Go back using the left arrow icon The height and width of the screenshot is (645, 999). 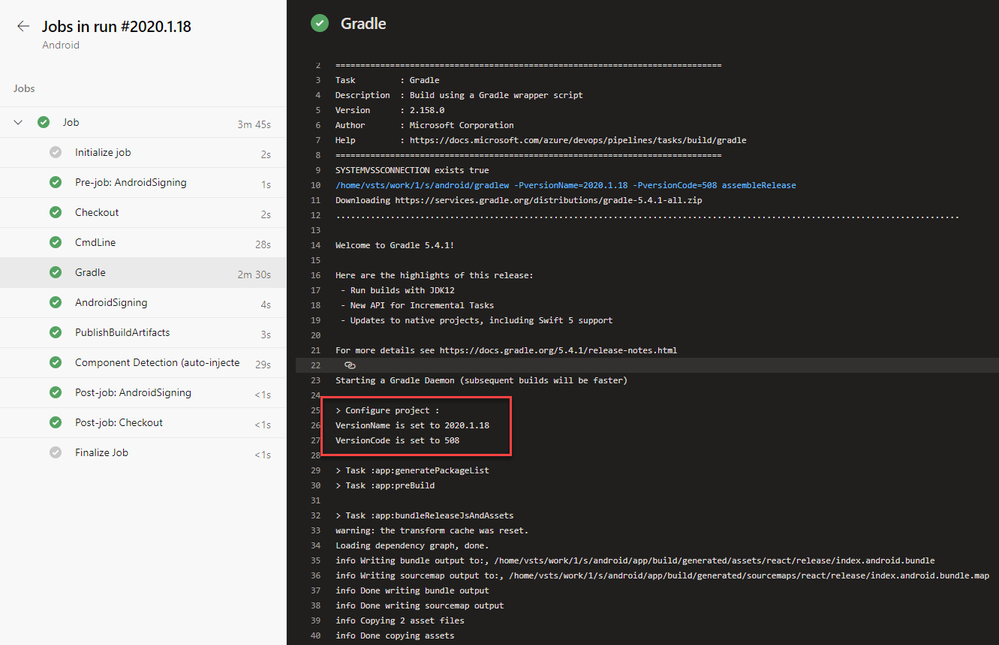[24, 26]
